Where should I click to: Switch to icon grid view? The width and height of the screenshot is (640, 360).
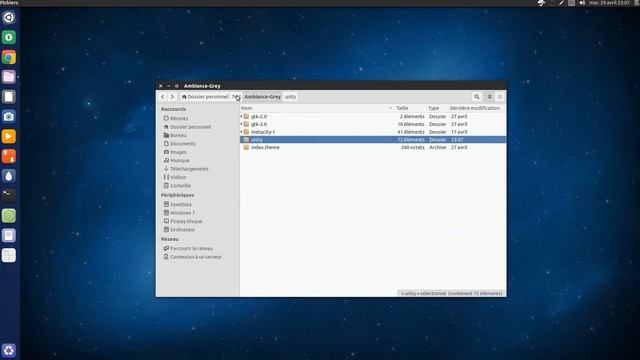click(x=500, y=97)
